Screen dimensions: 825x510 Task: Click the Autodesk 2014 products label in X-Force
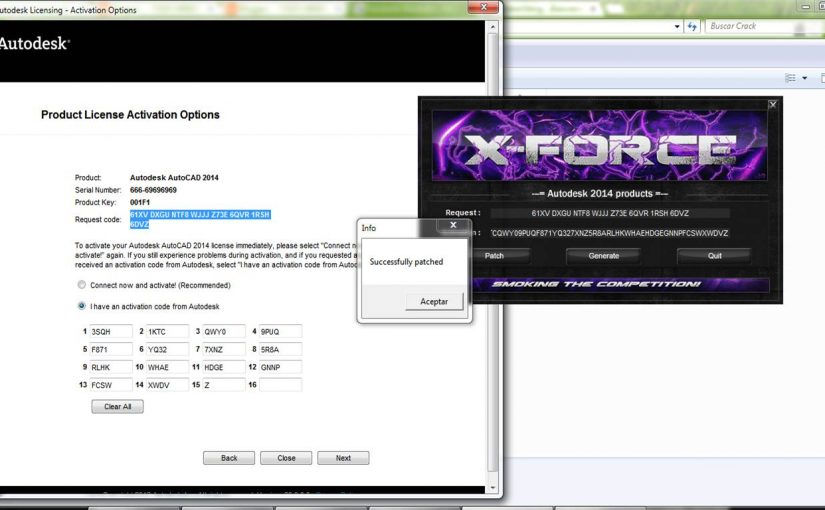600,194
